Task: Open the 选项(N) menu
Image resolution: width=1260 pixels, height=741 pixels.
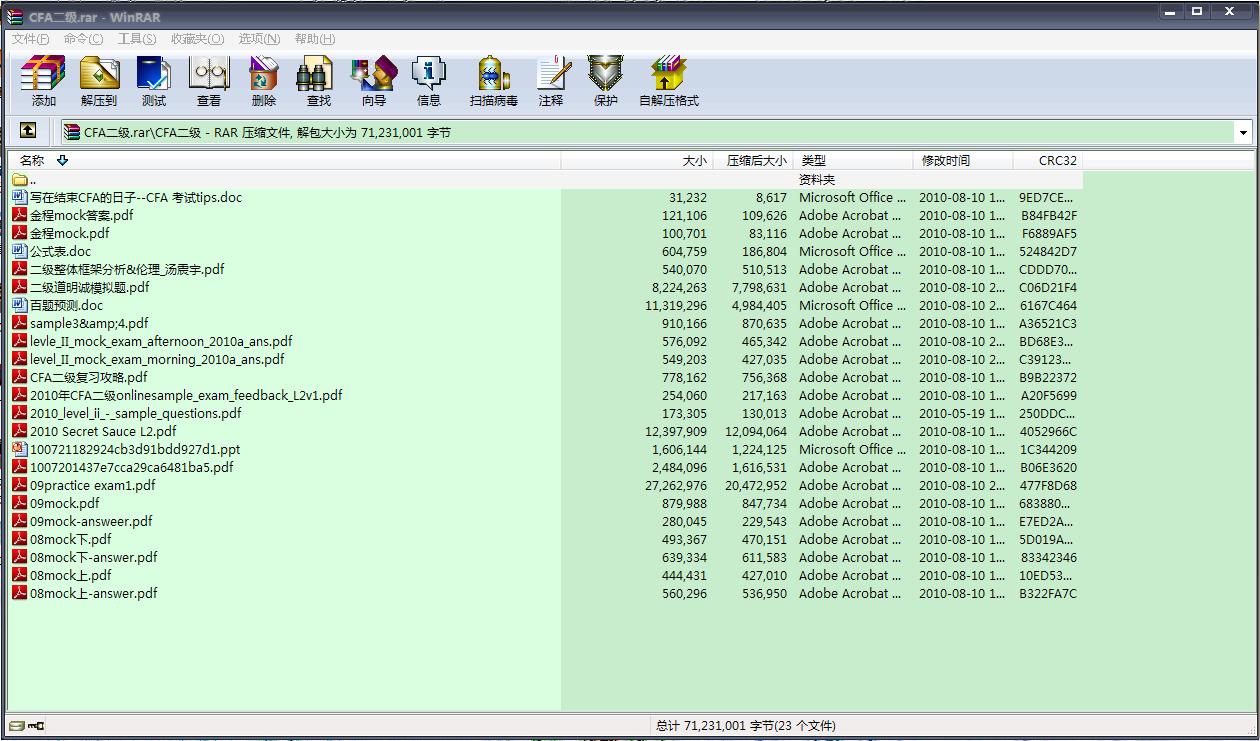Action: point(259,39)
